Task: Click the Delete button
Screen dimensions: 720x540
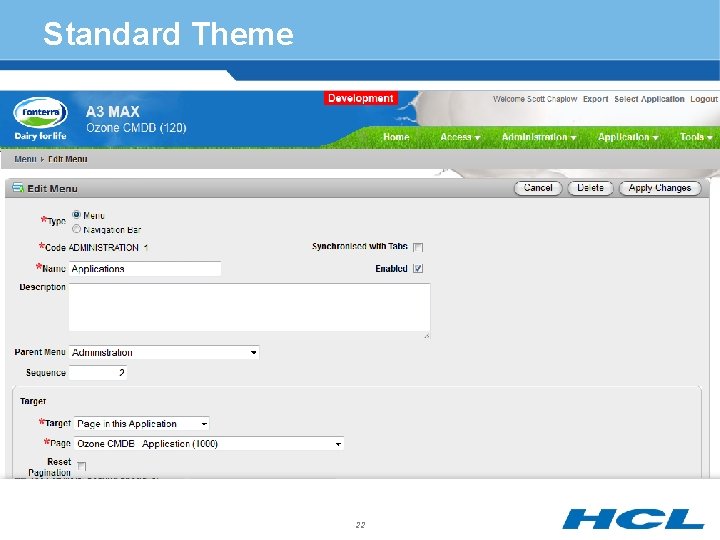Action: 590,188
